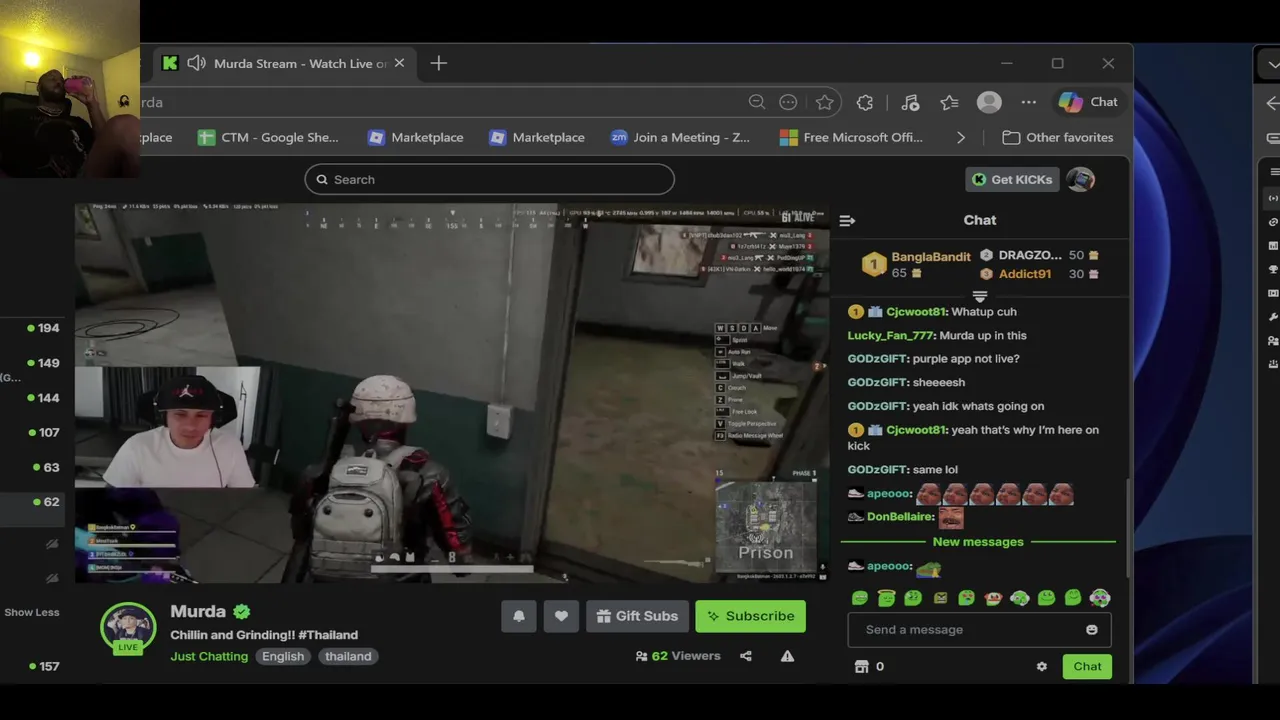
Task: Open the emoji picker in message box
Action: coord(1091,630)
